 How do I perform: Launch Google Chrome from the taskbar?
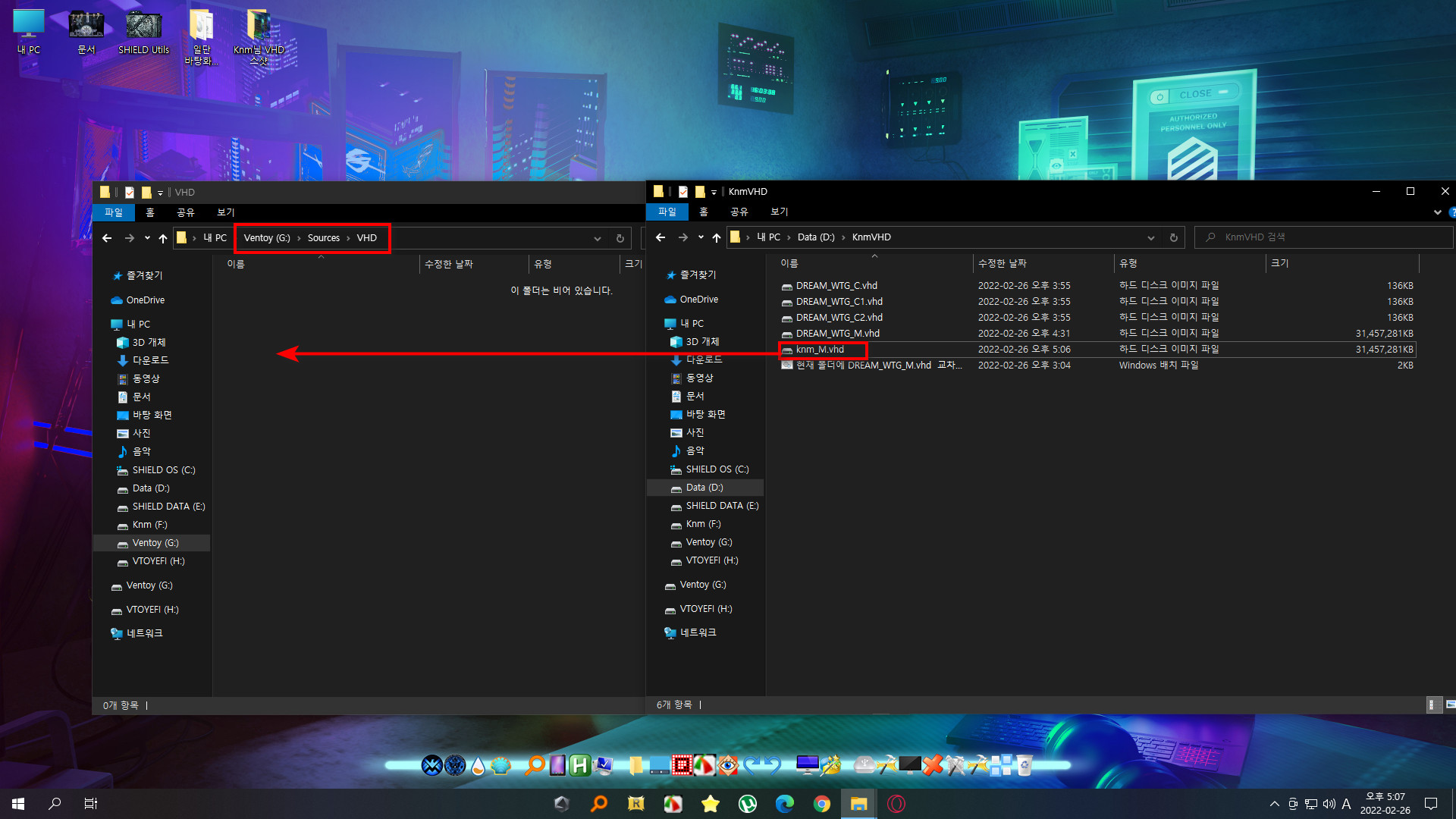click(822, 804)
